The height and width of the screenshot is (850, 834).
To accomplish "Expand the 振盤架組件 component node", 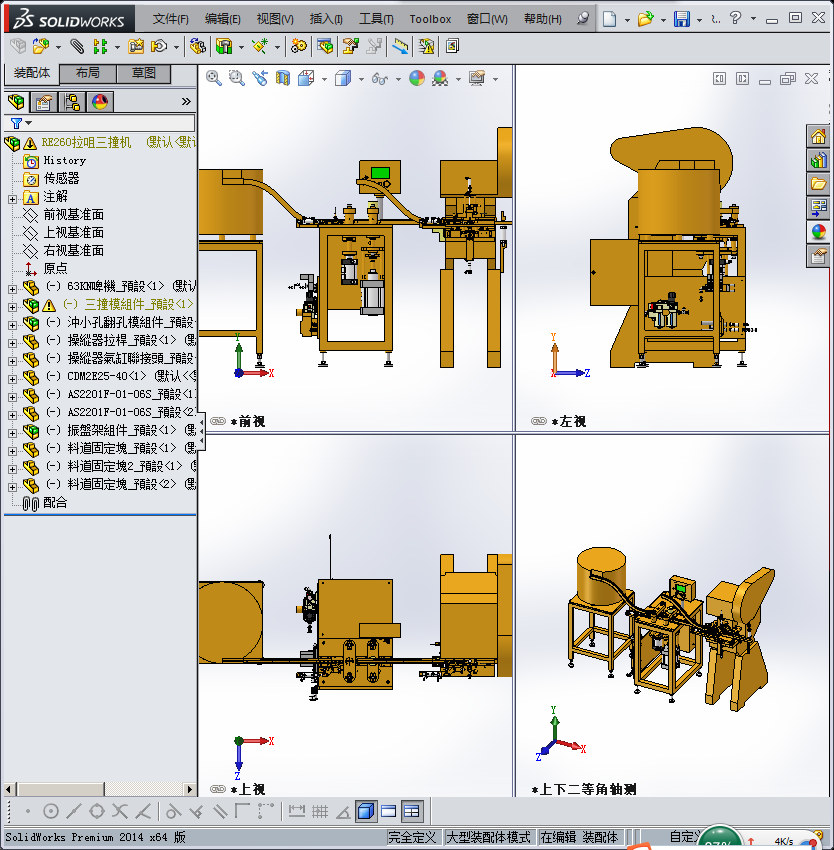I will tap(12, 433).
